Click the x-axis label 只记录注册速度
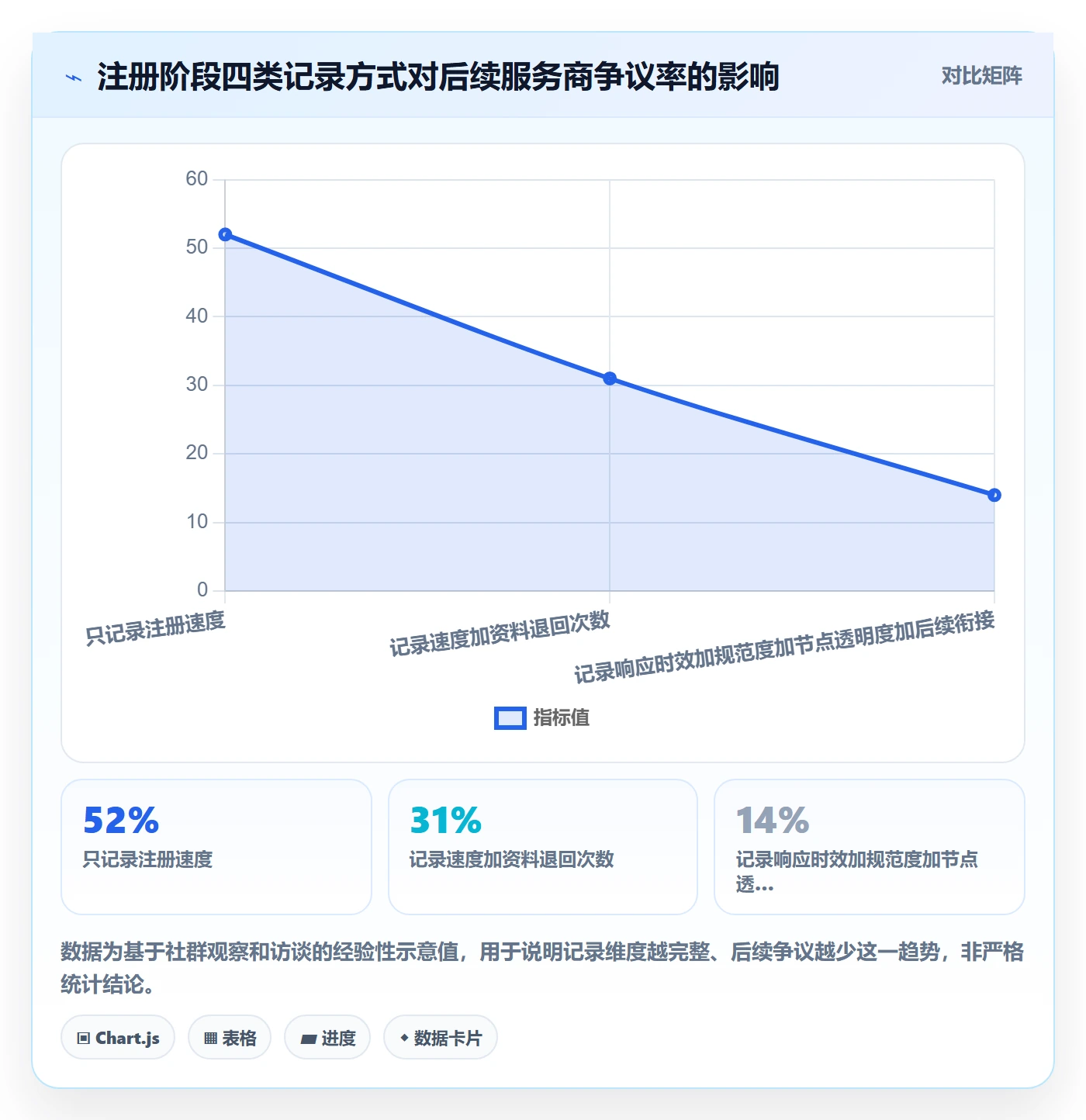The image size is (1086, 1120). tap(155, 628)
